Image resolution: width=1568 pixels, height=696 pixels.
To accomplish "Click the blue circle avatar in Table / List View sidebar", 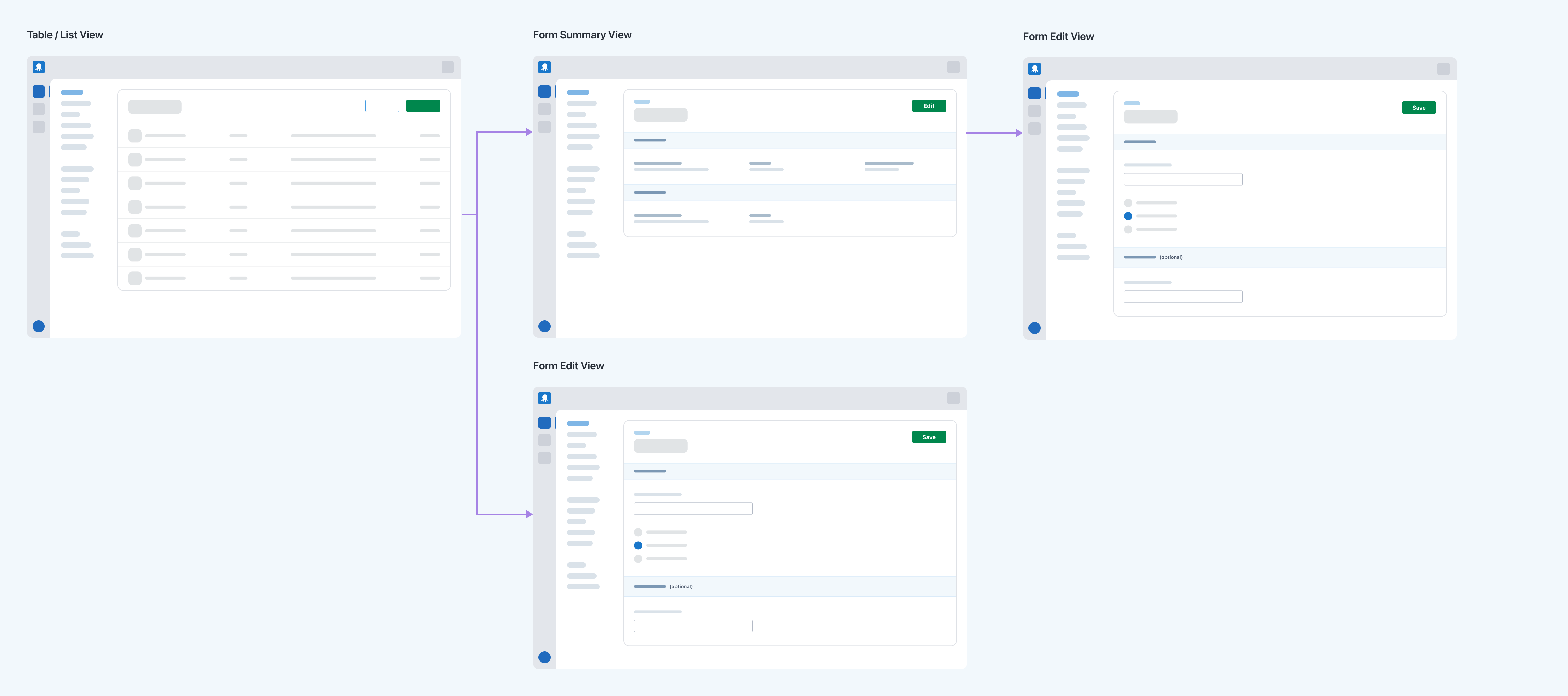I will (38, 326).
